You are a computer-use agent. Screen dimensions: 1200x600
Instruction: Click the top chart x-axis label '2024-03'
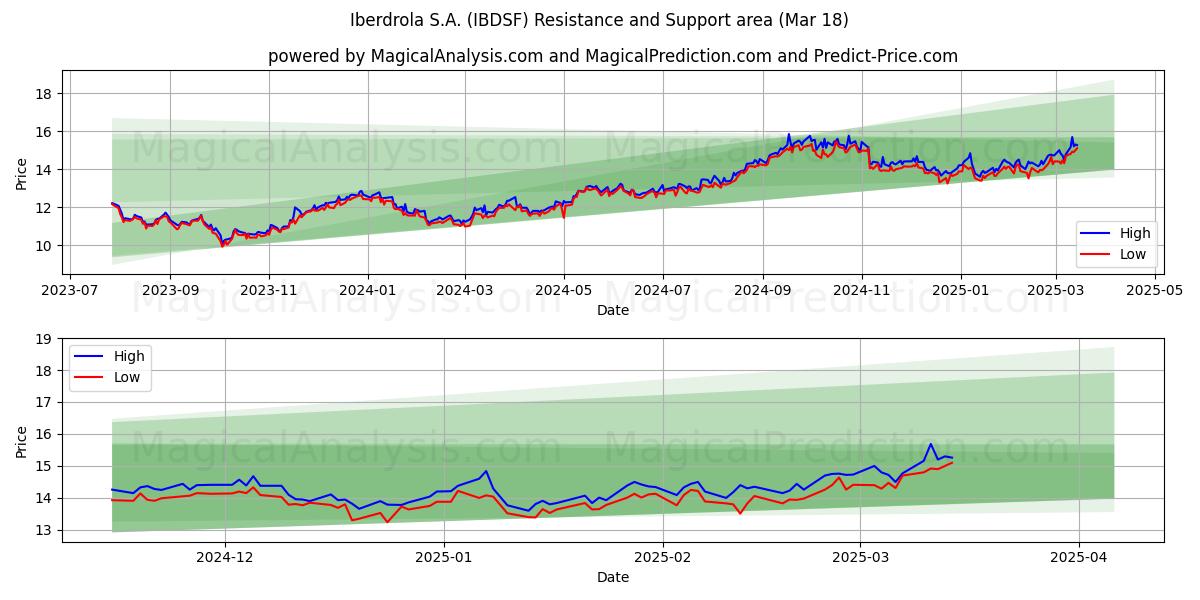tap(465, 291)
